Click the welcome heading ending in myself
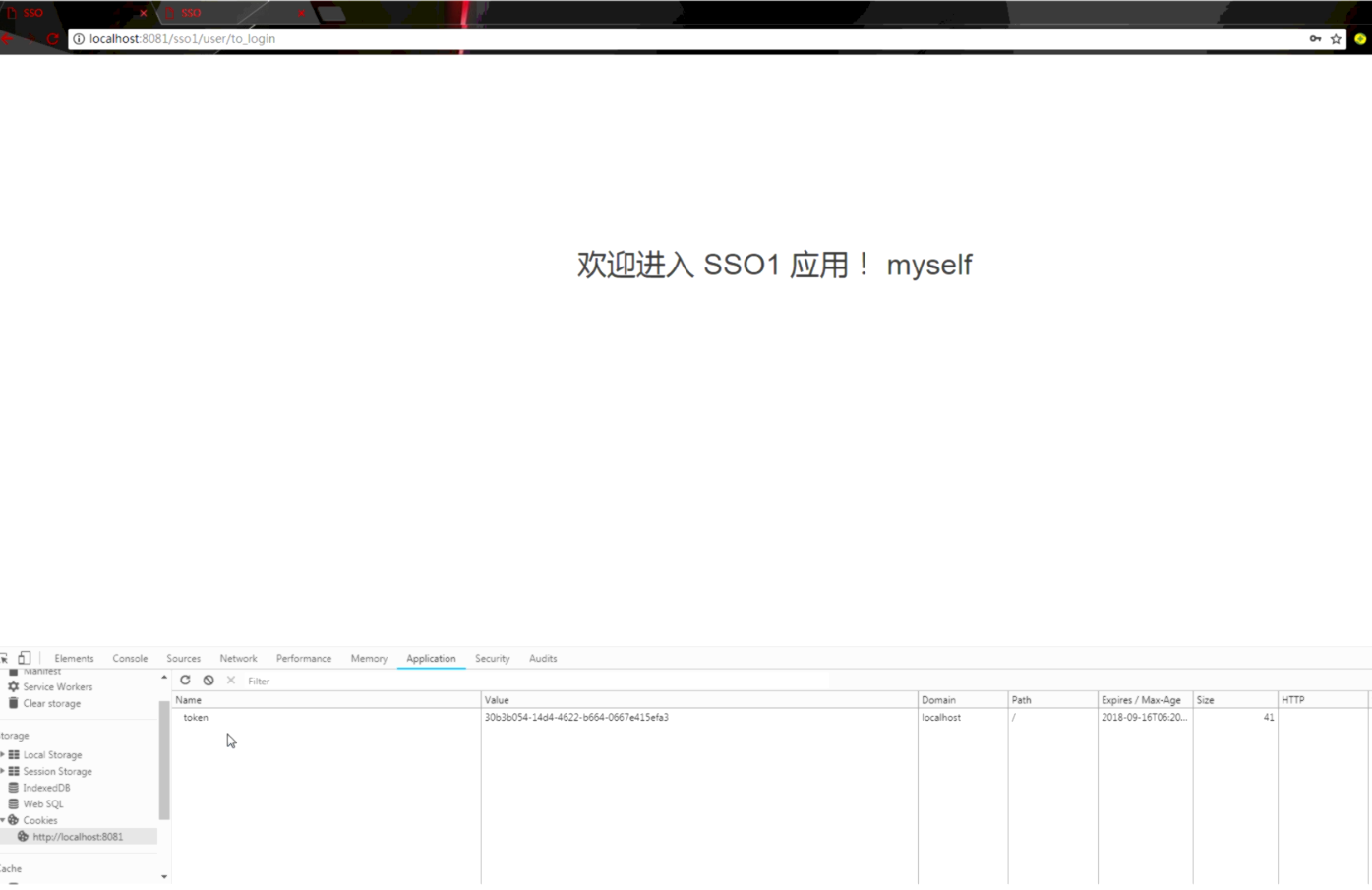 click(x=775, y=265)
